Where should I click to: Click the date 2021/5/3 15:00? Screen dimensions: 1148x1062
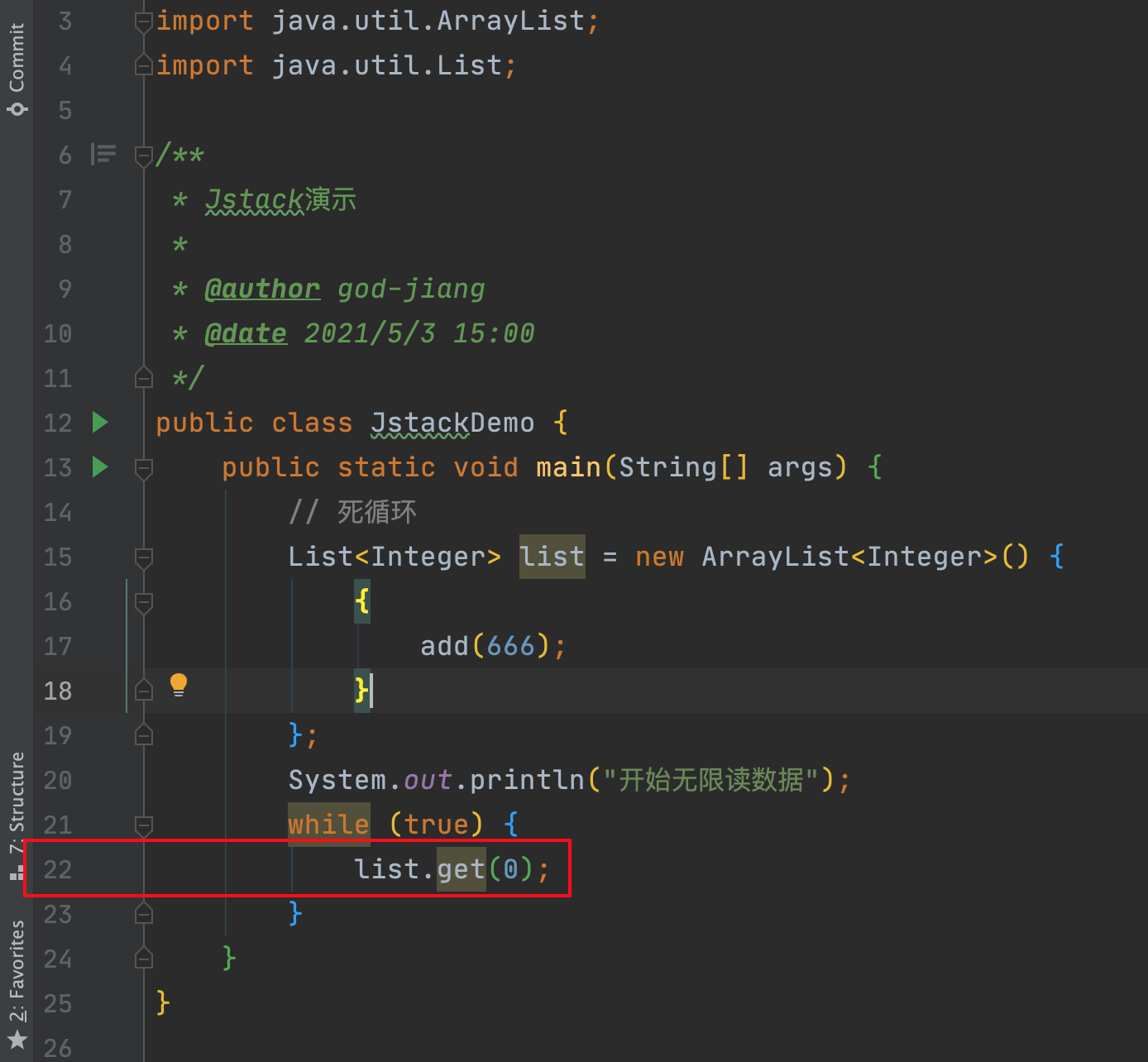tap(419, 333)
